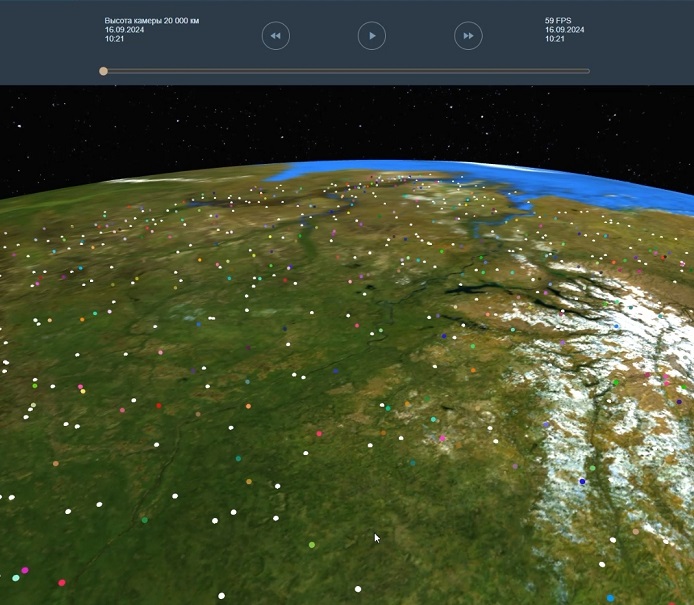
Task: Click the middle of the timeline track
Action: (x=346, y=71)
